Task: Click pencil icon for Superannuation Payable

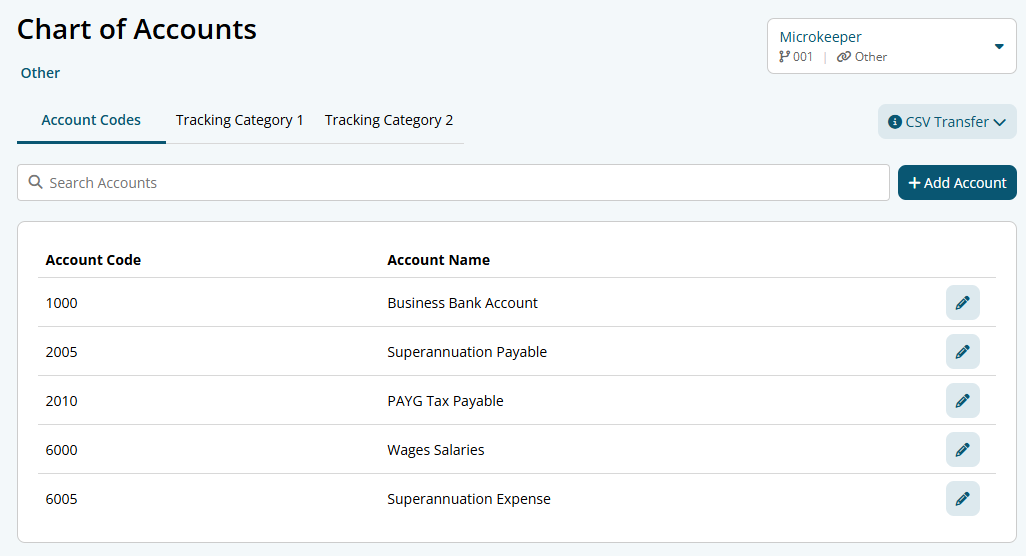Action: [962, 352]
